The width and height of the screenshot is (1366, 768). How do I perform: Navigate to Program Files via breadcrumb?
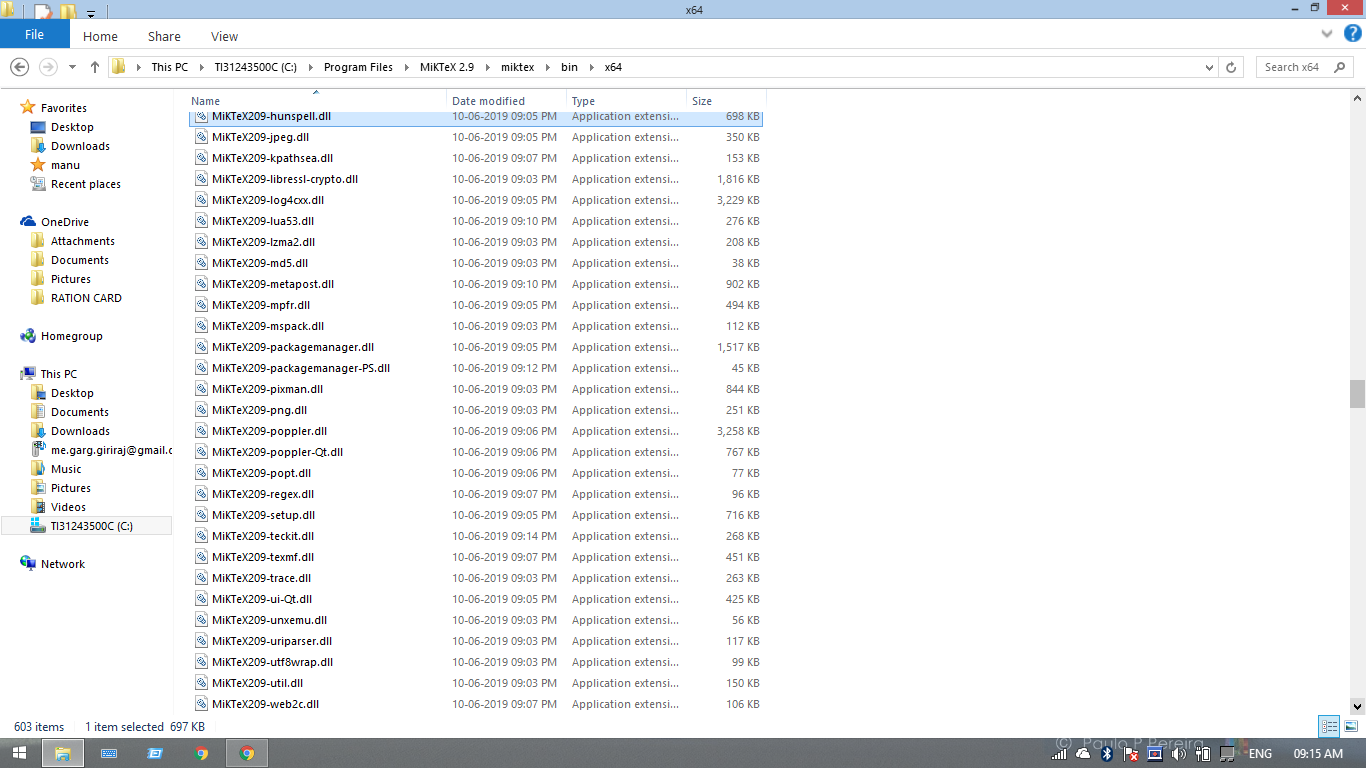pos(357,67)
